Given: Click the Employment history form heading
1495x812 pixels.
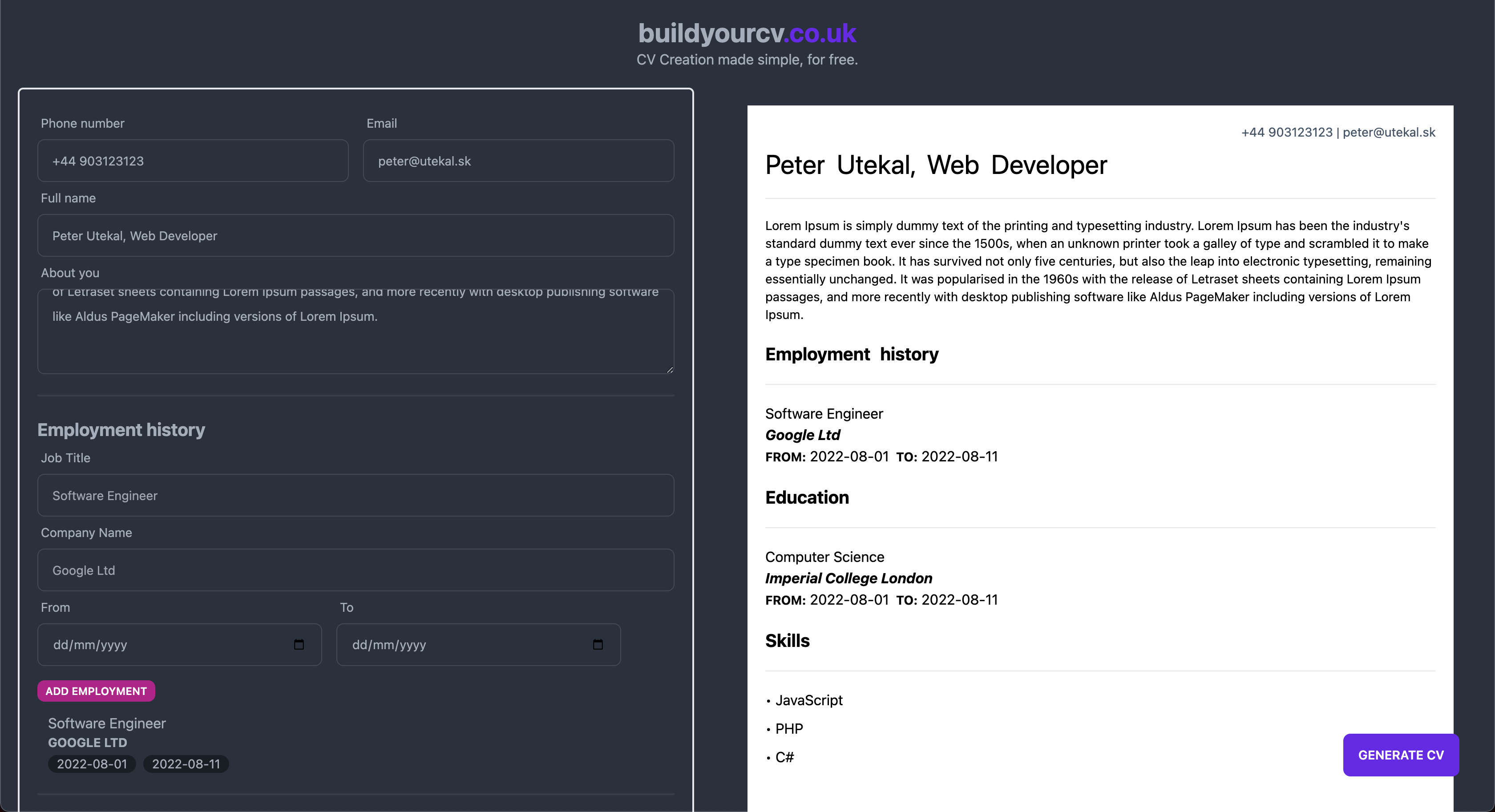Looking at the screenshot, I should point(121,429).
